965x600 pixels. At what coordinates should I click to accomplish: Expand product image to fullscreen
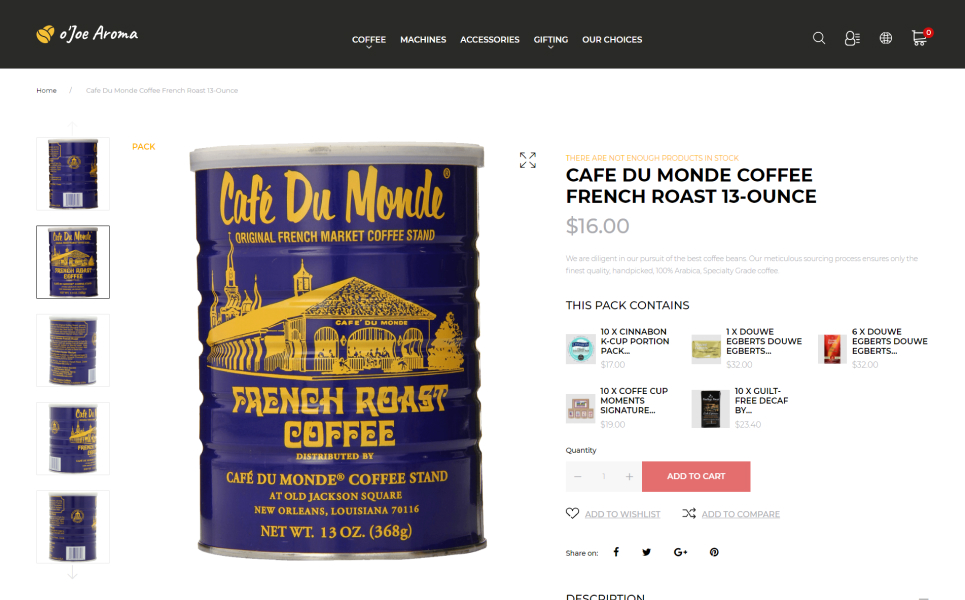pos(527,160)
